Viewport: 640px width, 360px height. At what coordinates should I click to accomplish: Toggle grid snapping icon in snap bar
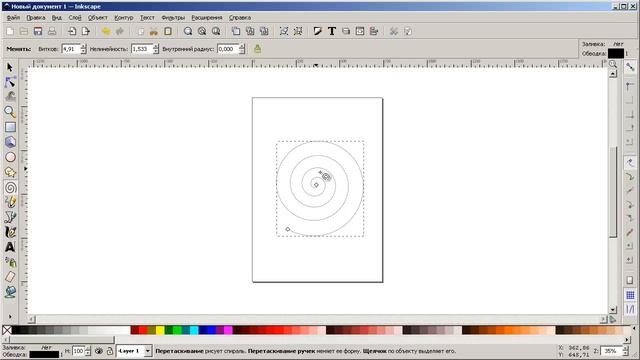630,295
